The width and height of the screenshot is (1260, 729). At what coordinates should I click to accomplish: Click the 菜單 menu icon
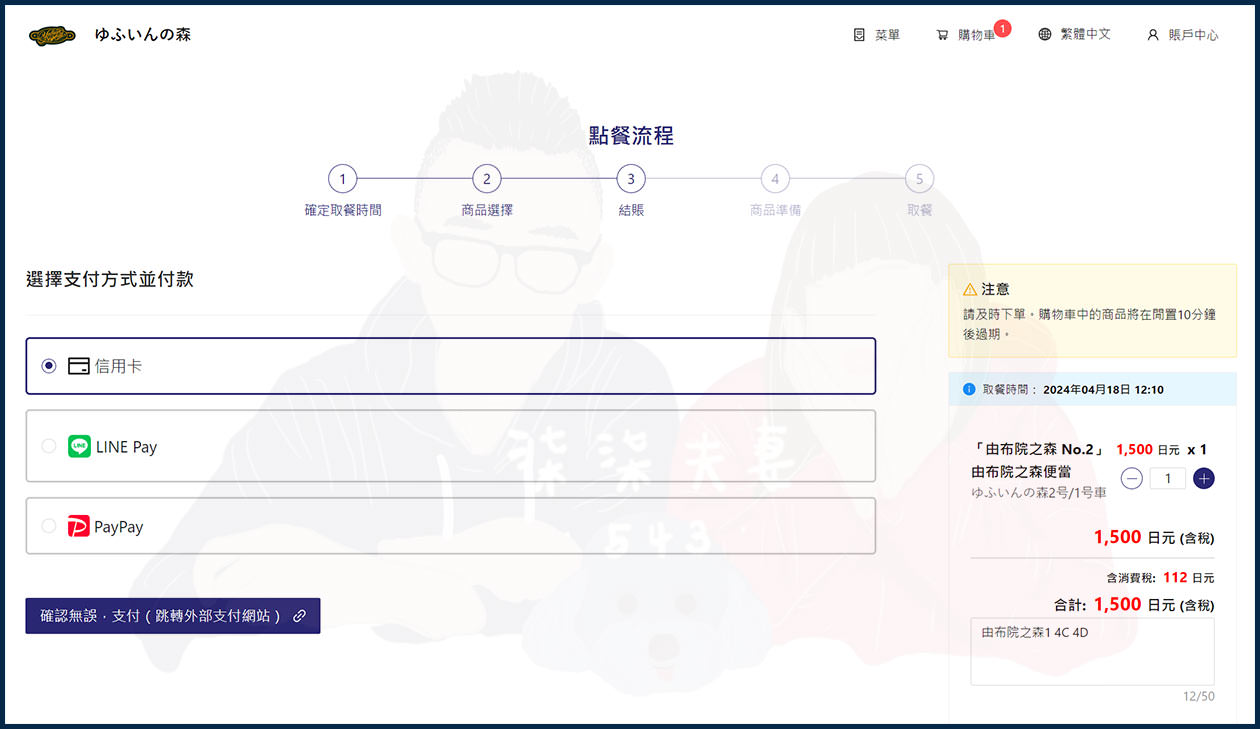click(860, 33)
